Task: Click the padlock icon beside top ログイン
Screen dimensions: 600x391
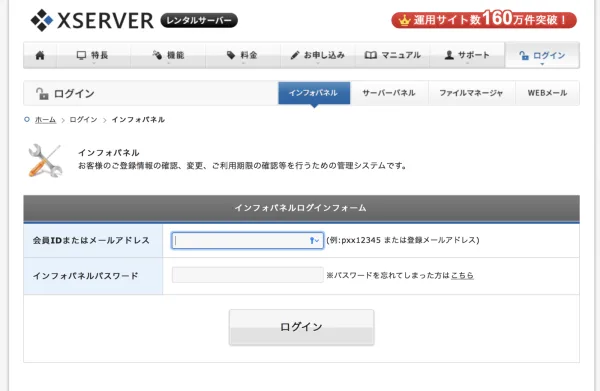Action: click(x=524, y=56)
